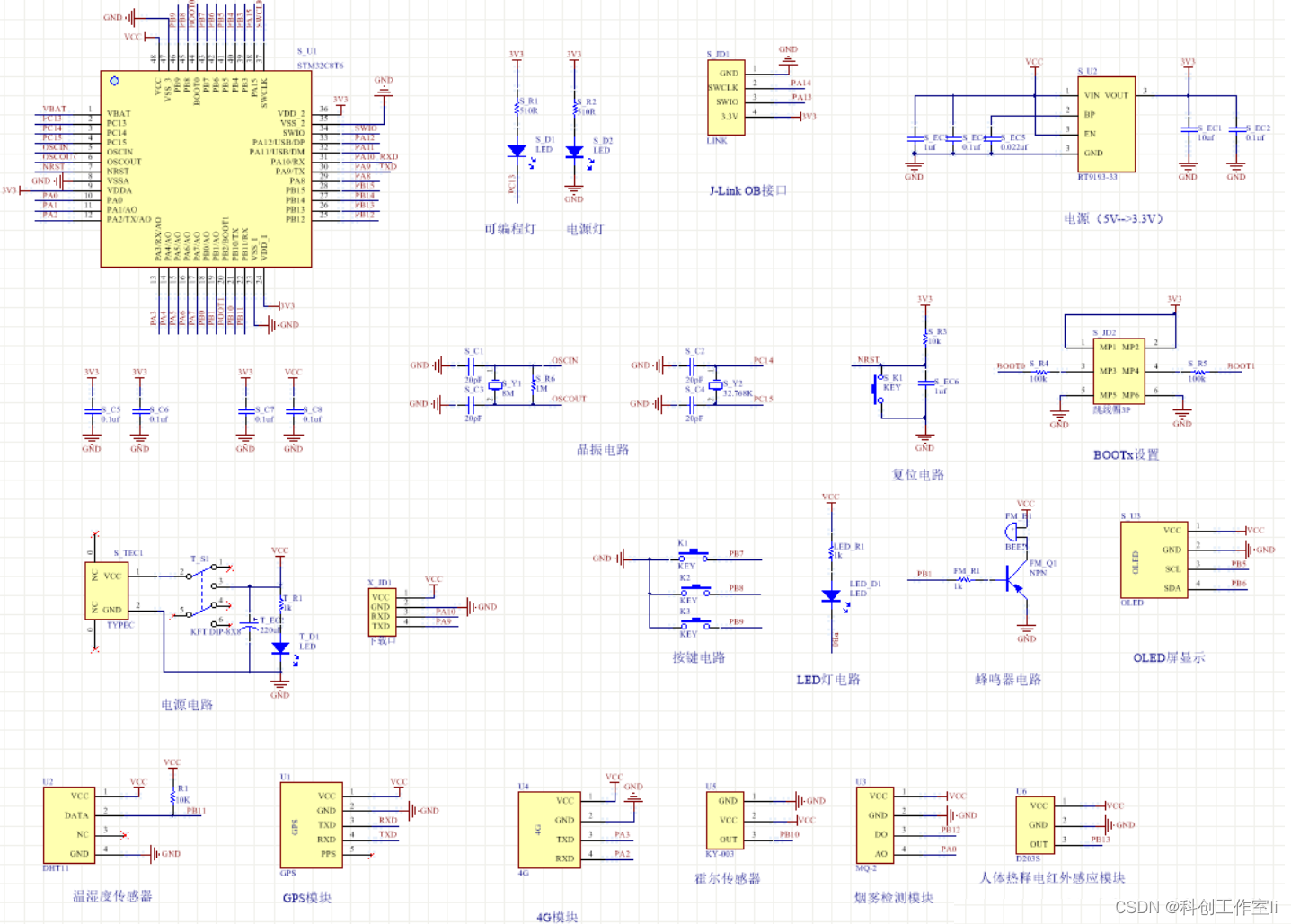Click the '人体热释电红外感应模块' label

[x=1052, y=877]
